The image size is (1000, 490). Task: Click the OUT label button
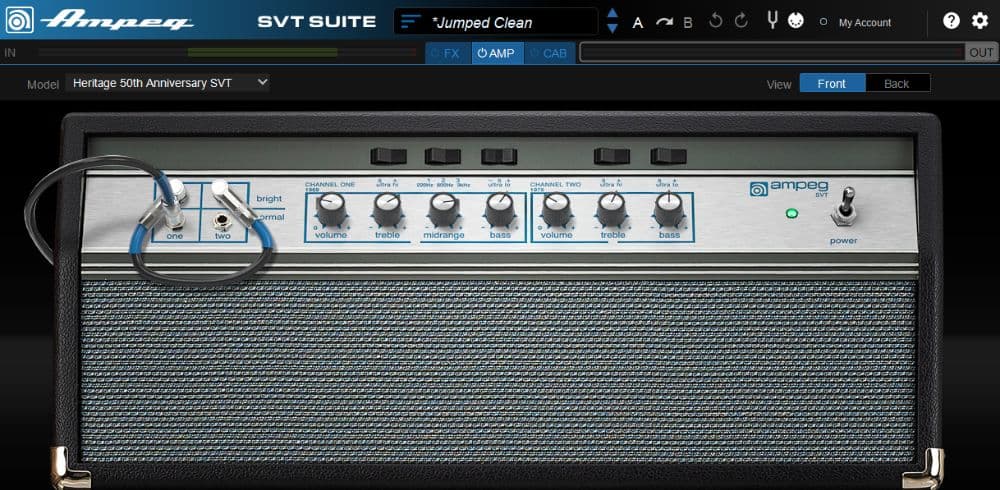pyautogui.click(x=981, y=53)
